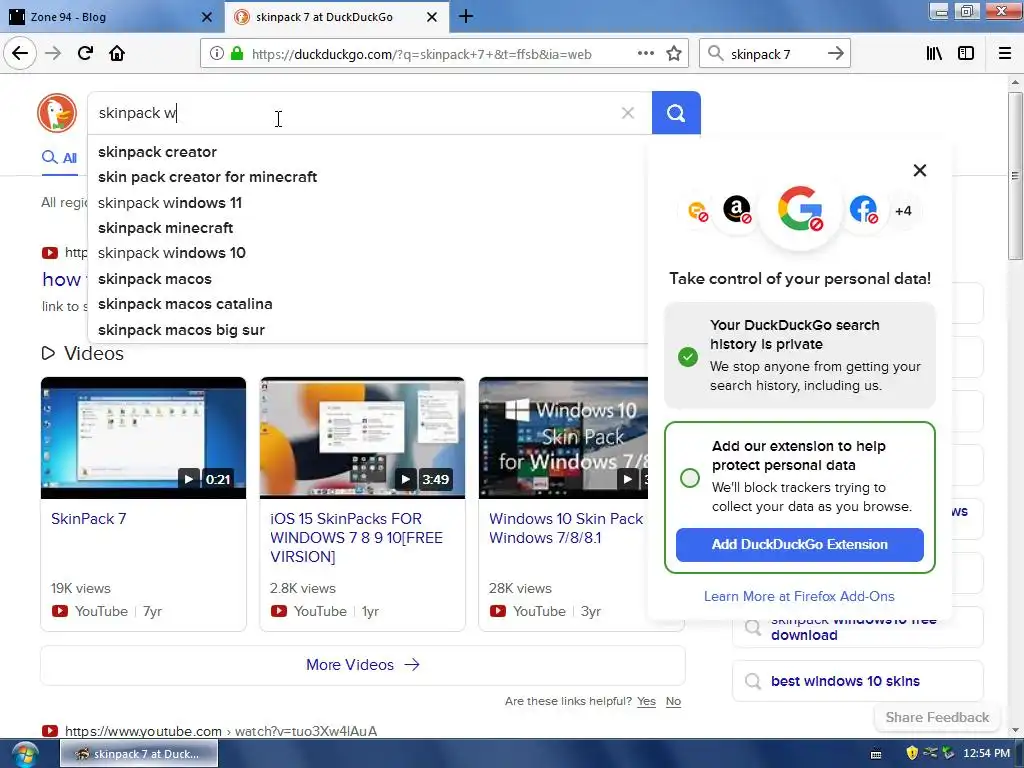Open page actions three-dot menu
1024x768 pixels.
click(x=645, y=54)
